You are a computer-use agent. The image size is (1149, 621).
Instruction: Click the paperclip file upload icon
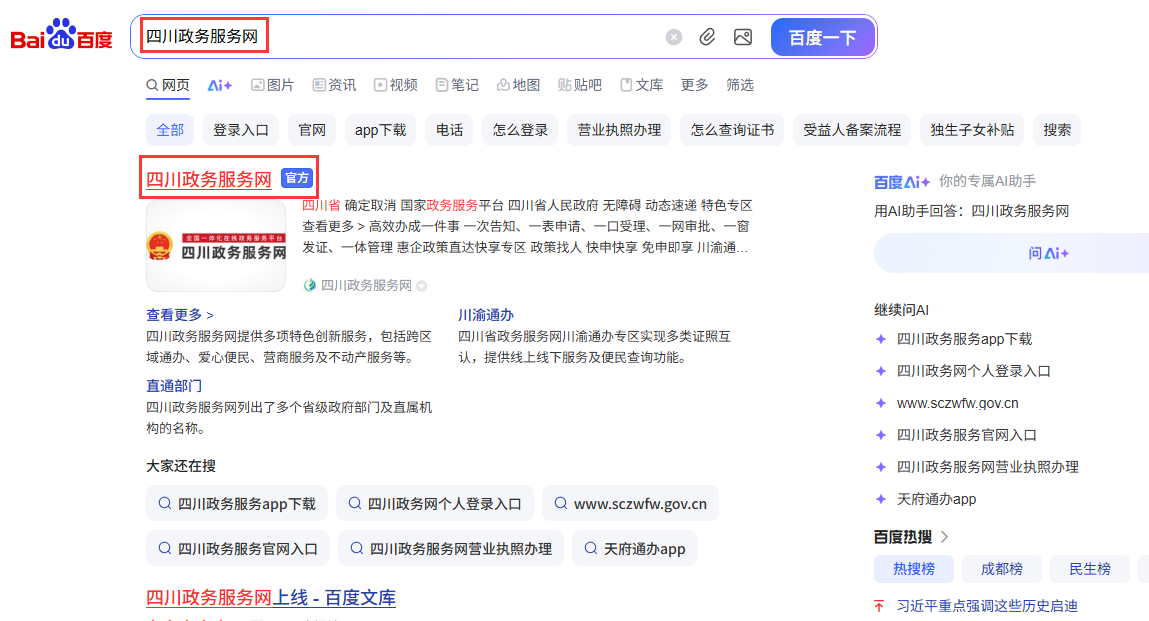click(x=707, y=37)
